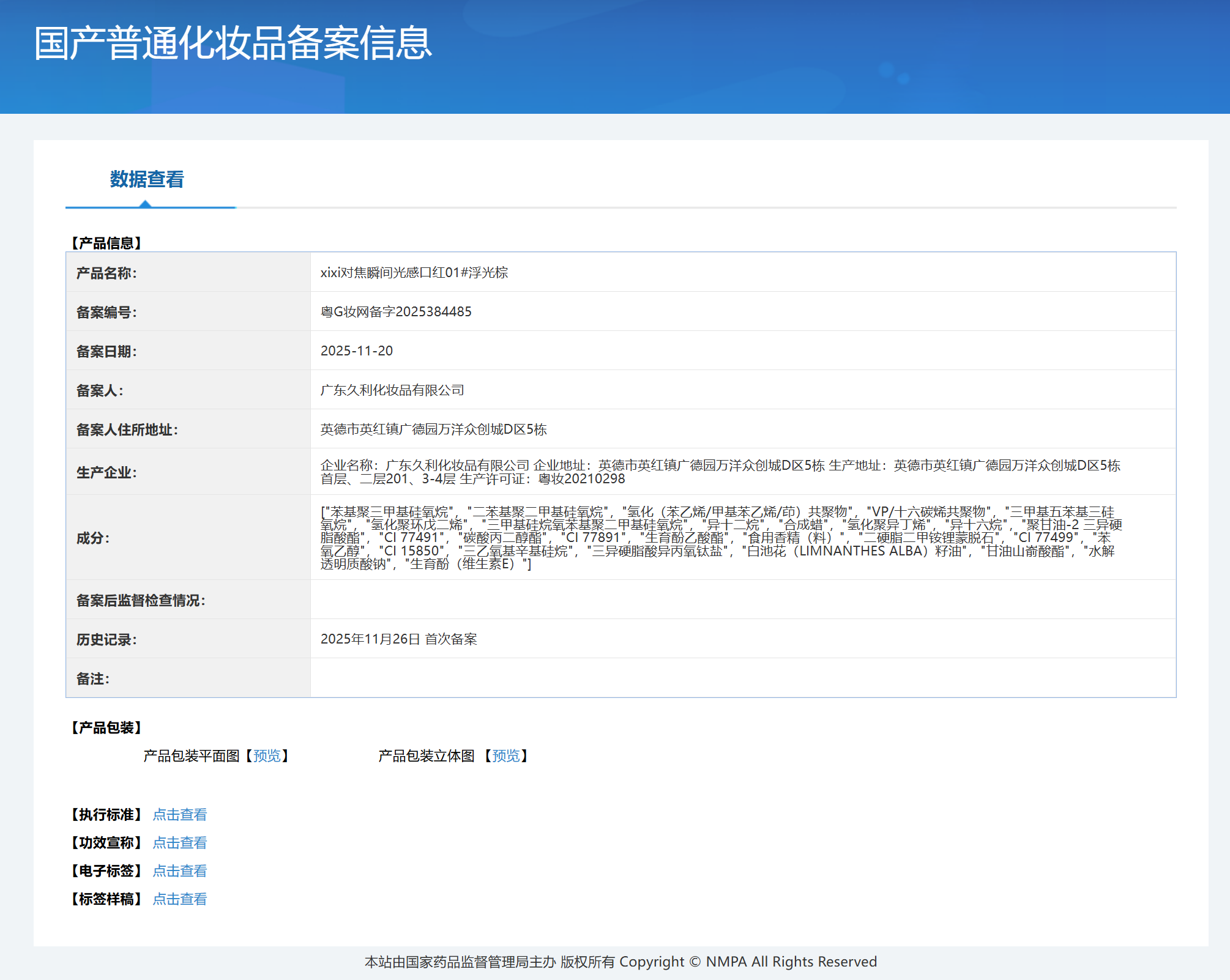Click the NMPA copyright footer text
This screenshot has width=1230, height=980.
click(621, 962)
